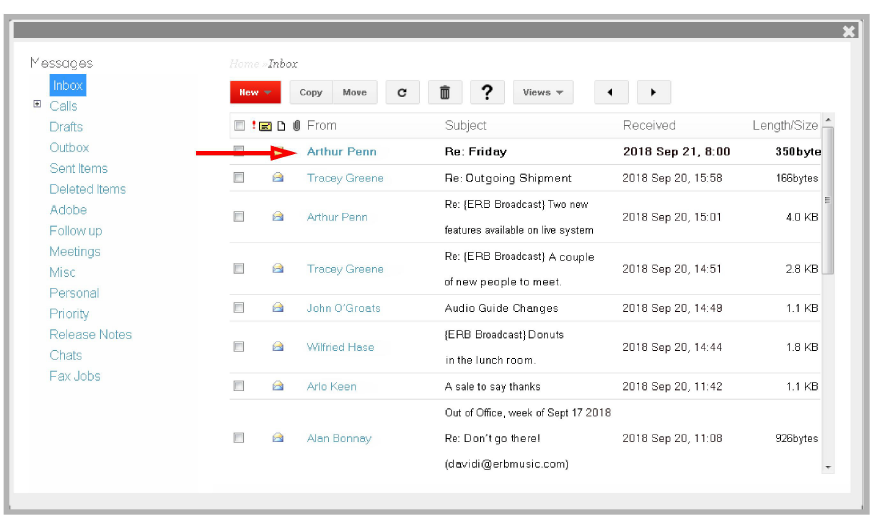The width and height of the screenshot is (873, 527).
Task: Tick the select-all checkbox in header
Action: tap(239, 126)
